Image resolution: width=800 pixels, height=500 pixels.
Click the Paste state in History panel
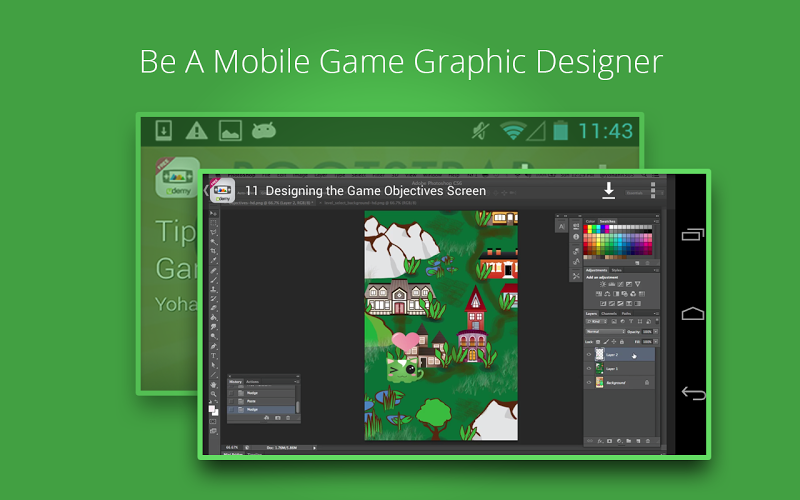click(x=261, y=402)
